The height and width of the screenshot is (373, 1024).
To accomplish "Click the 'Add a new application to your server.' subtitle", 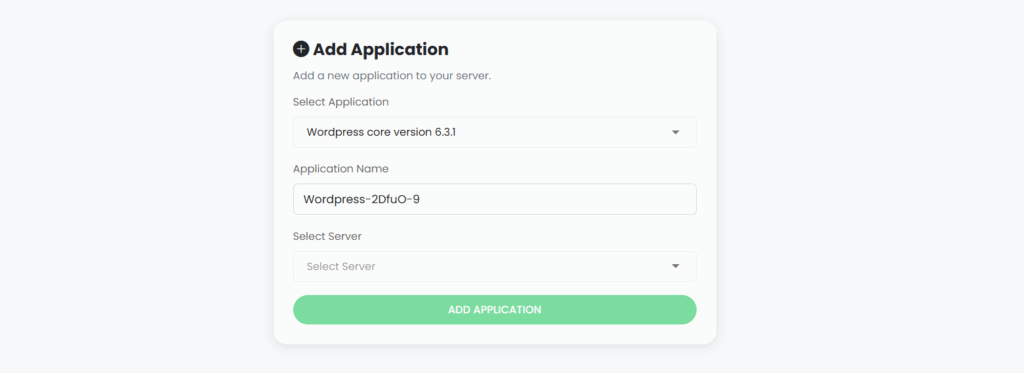I will 392,76.
